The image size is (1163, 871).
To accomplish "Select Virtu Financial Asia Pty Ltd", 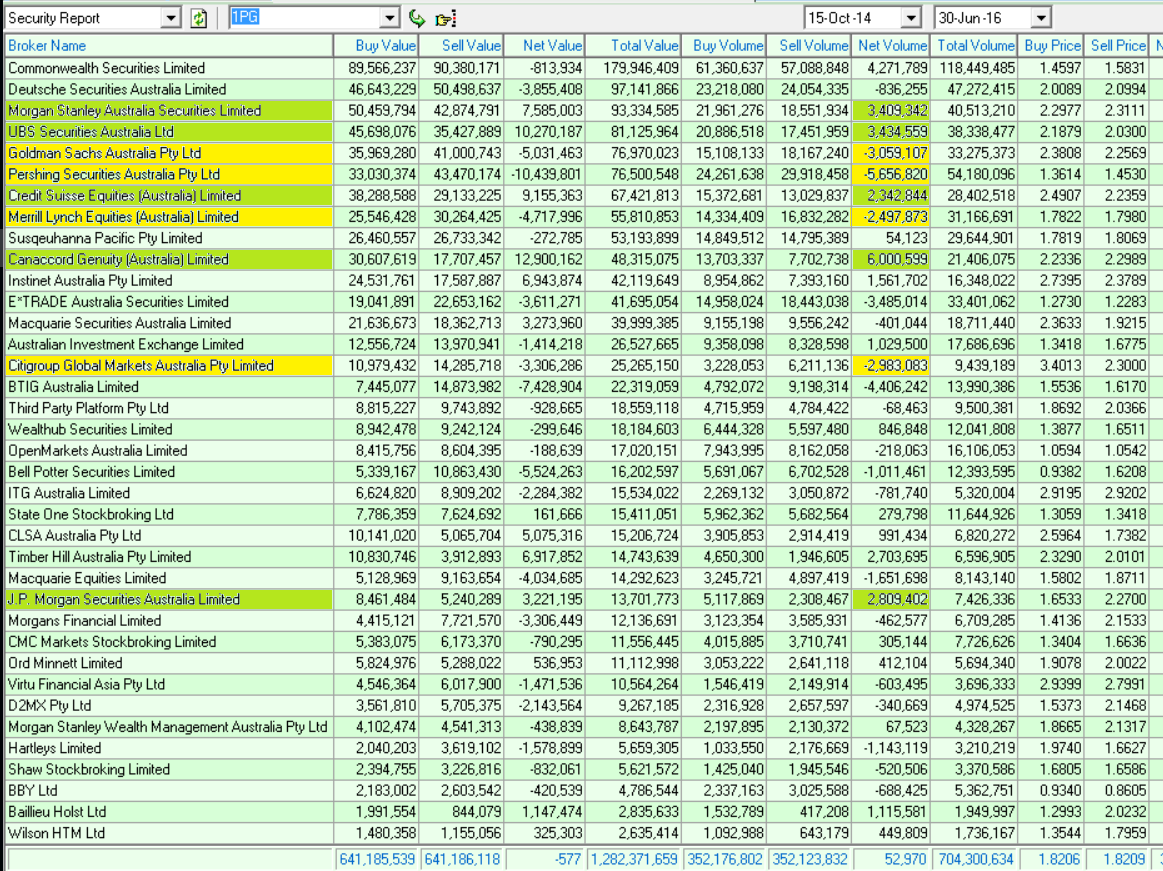I will (168, 685).
